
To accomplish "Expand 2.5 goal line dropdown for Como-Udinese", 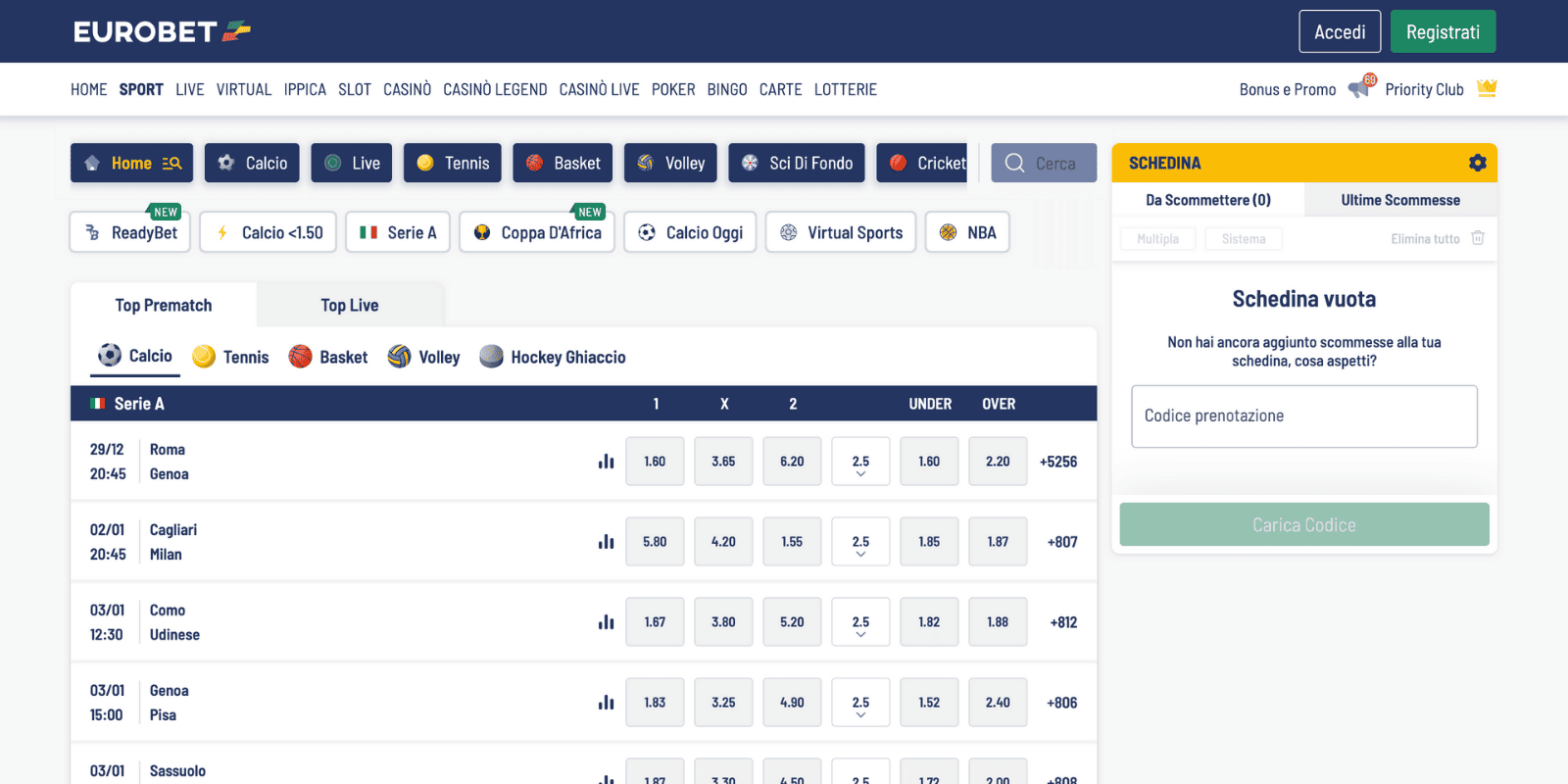I will pos(860,622).
